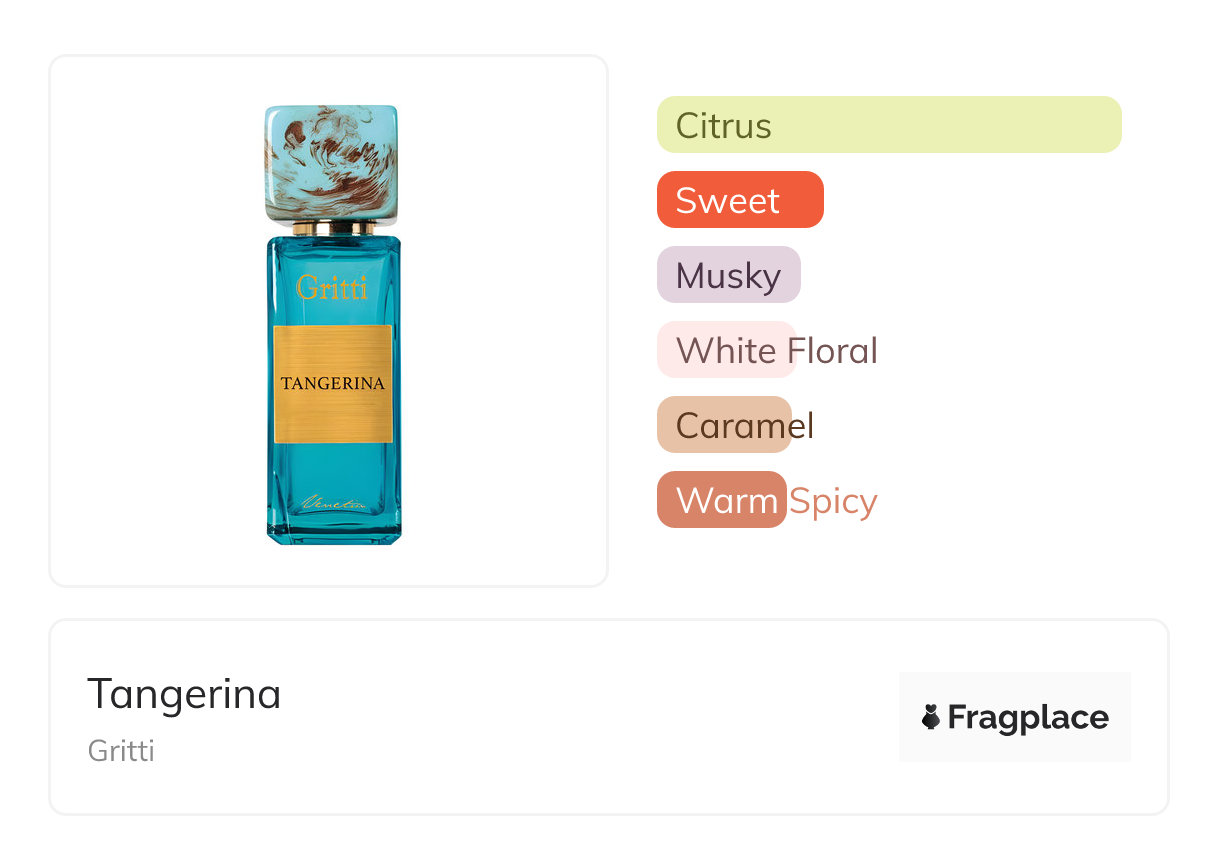The image size is (1218, 864).
Task: Open the Tangerina perfume title
Action: point(184,693)
